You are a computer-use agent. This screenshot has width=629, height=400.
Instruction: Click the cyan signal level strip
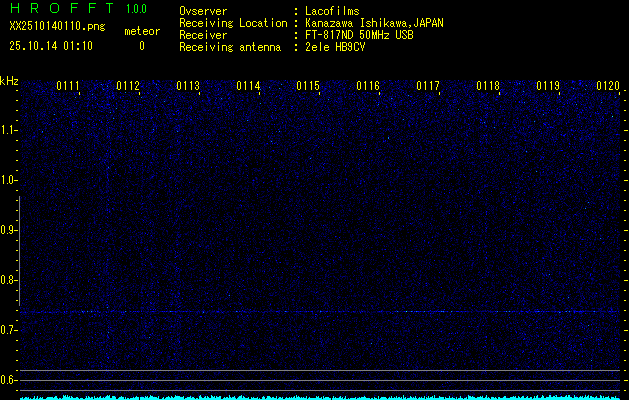click(x=320, y=397)
